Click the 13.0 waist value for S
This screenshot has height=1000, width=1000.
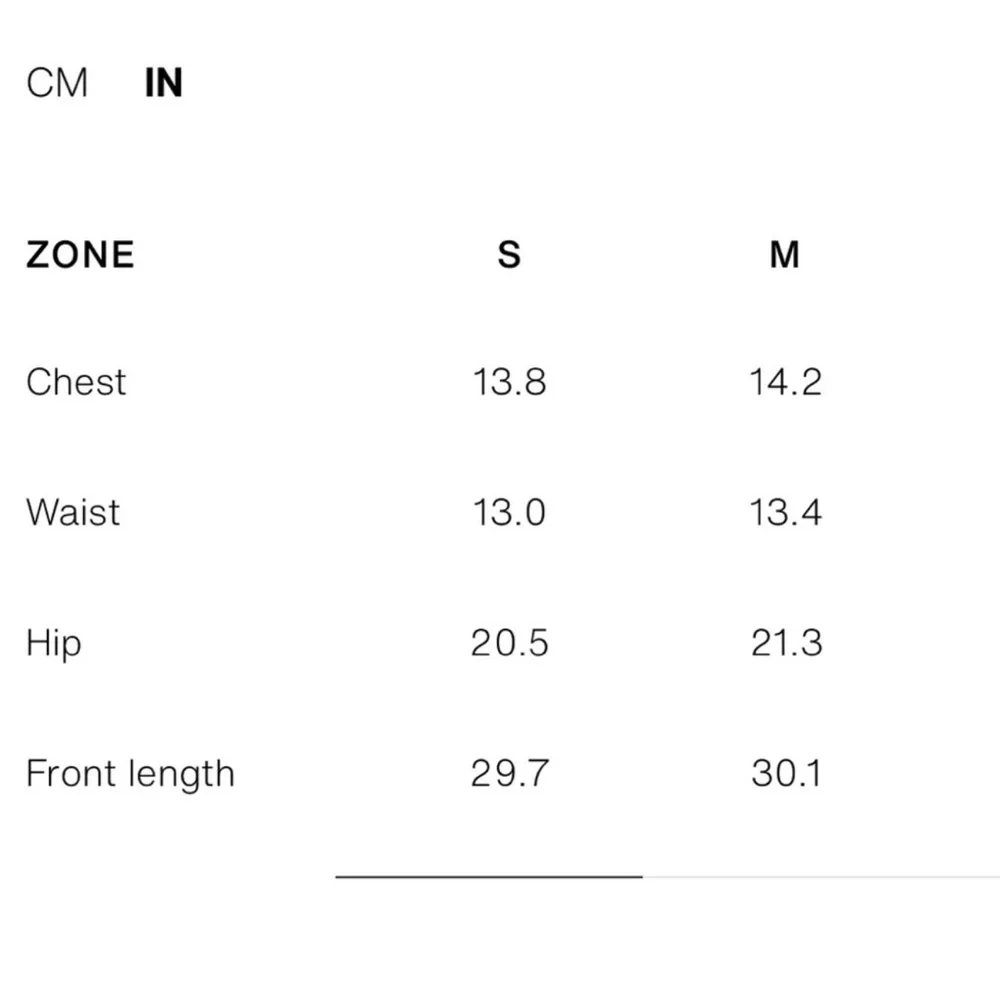(x=509, y=512)
